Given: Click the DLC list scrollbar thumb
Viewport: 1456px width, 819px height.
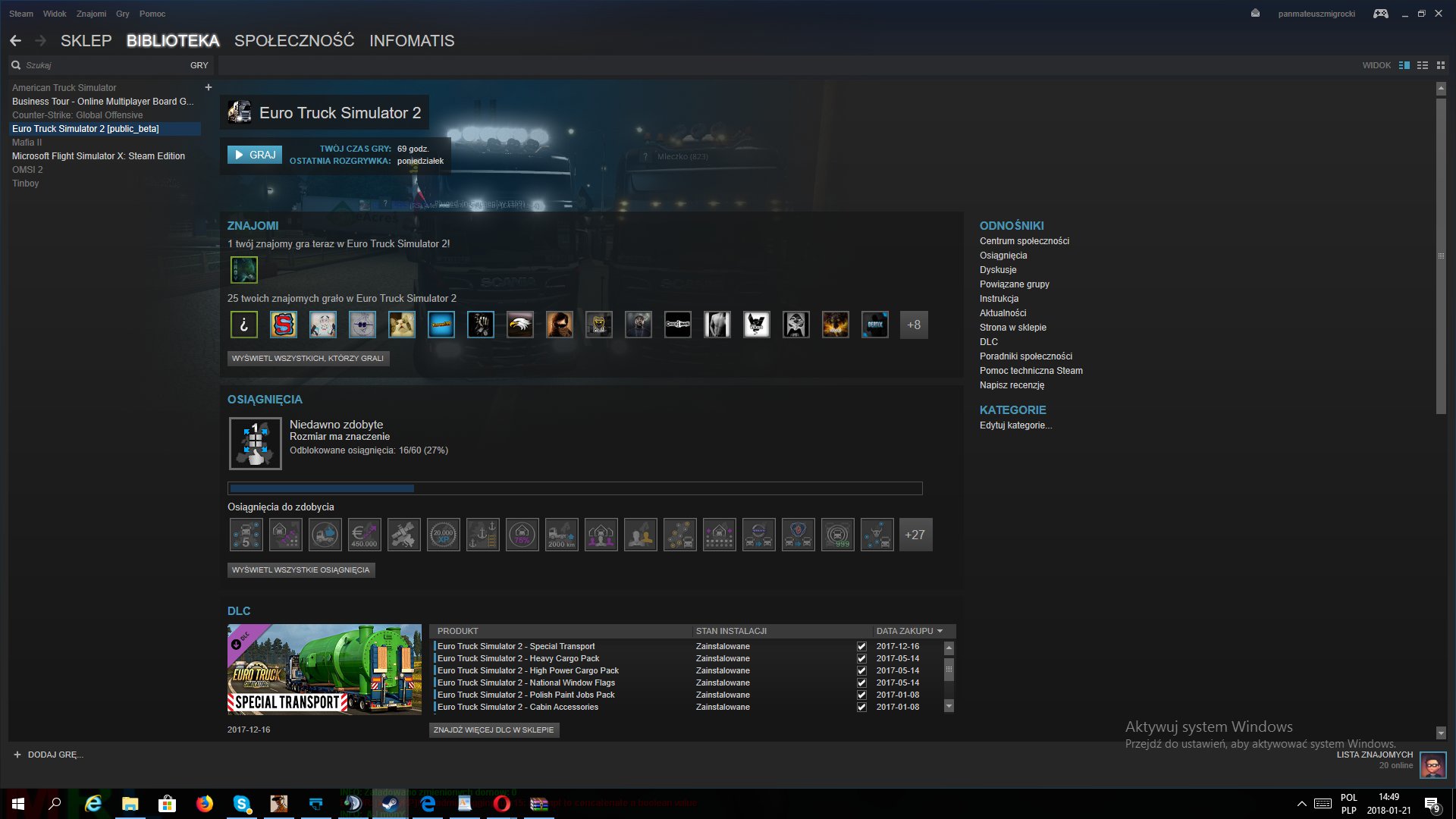Looking at the screenshot, I should click(x=949, y=670).
